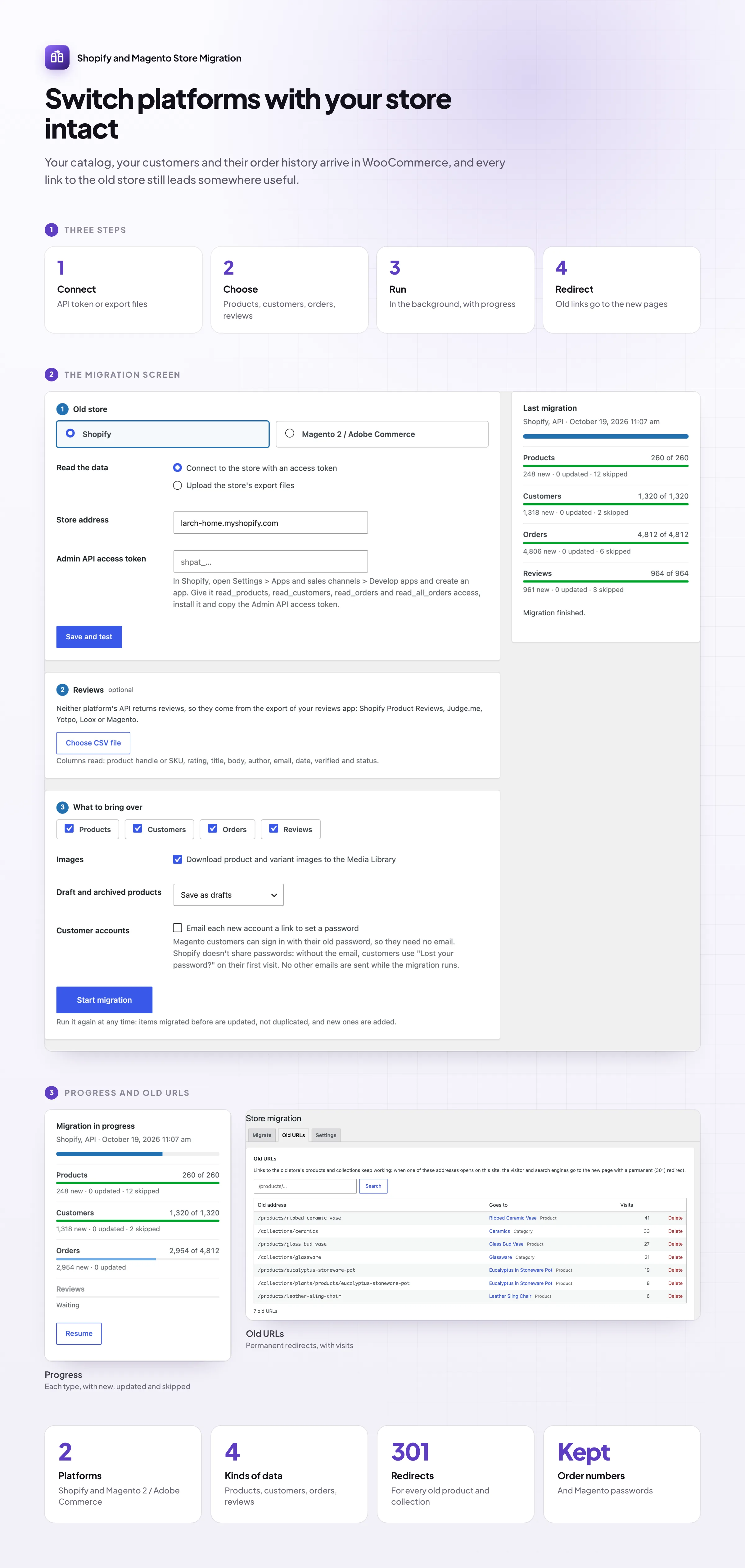
Task: Click the "Migration finished." status text
Action: (x=554, y=613)
